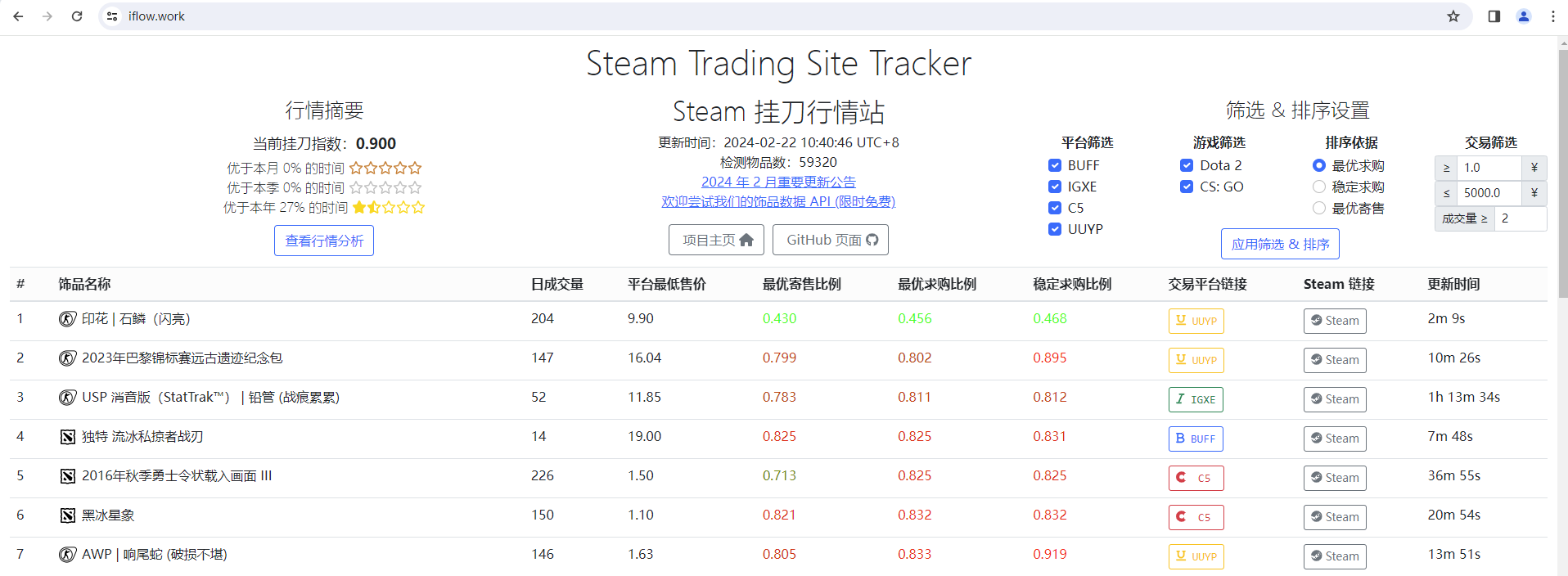Click item name 黑冰星象

point(108,515)
